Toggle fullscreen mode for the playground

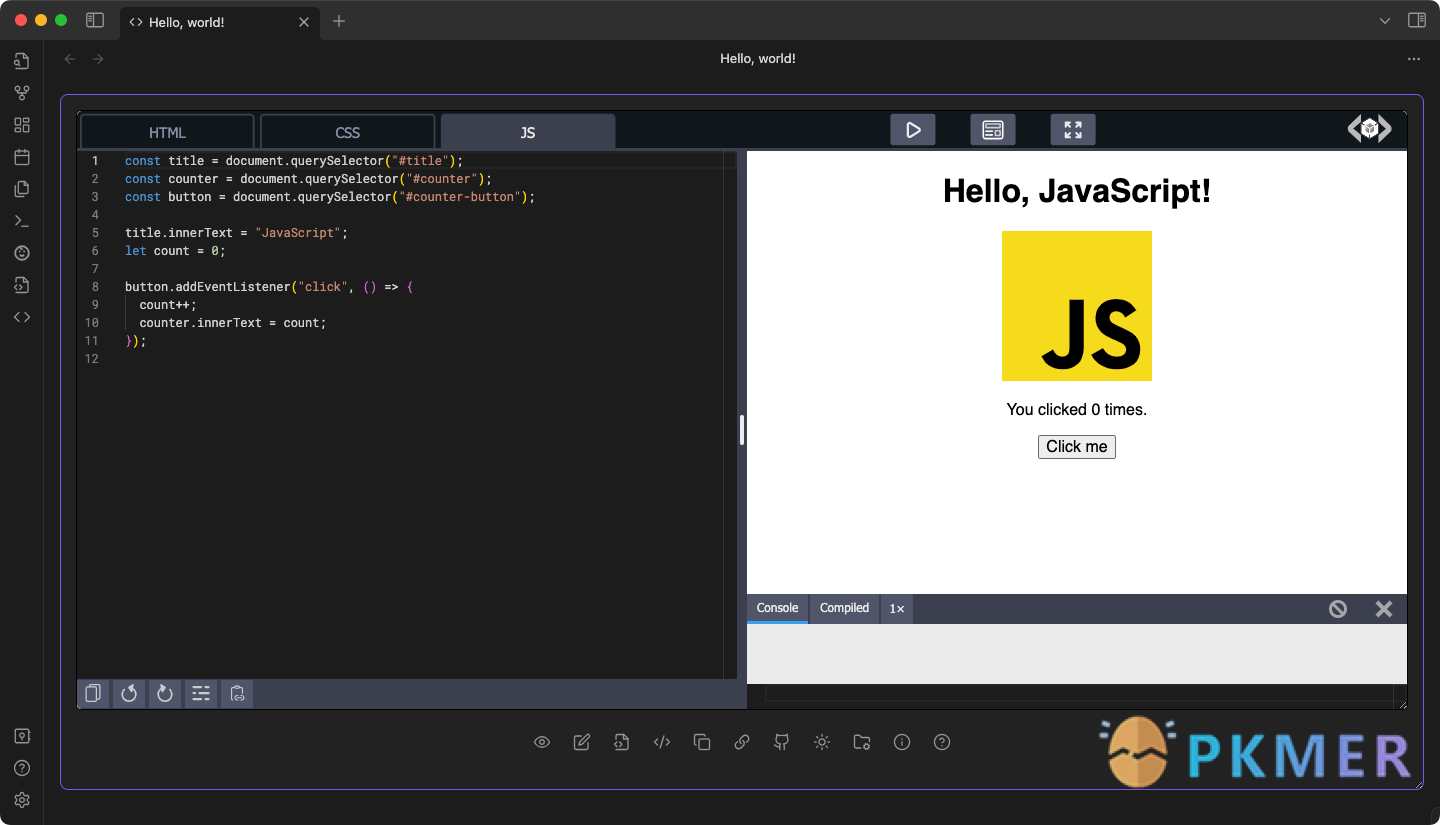point(1073,130)
